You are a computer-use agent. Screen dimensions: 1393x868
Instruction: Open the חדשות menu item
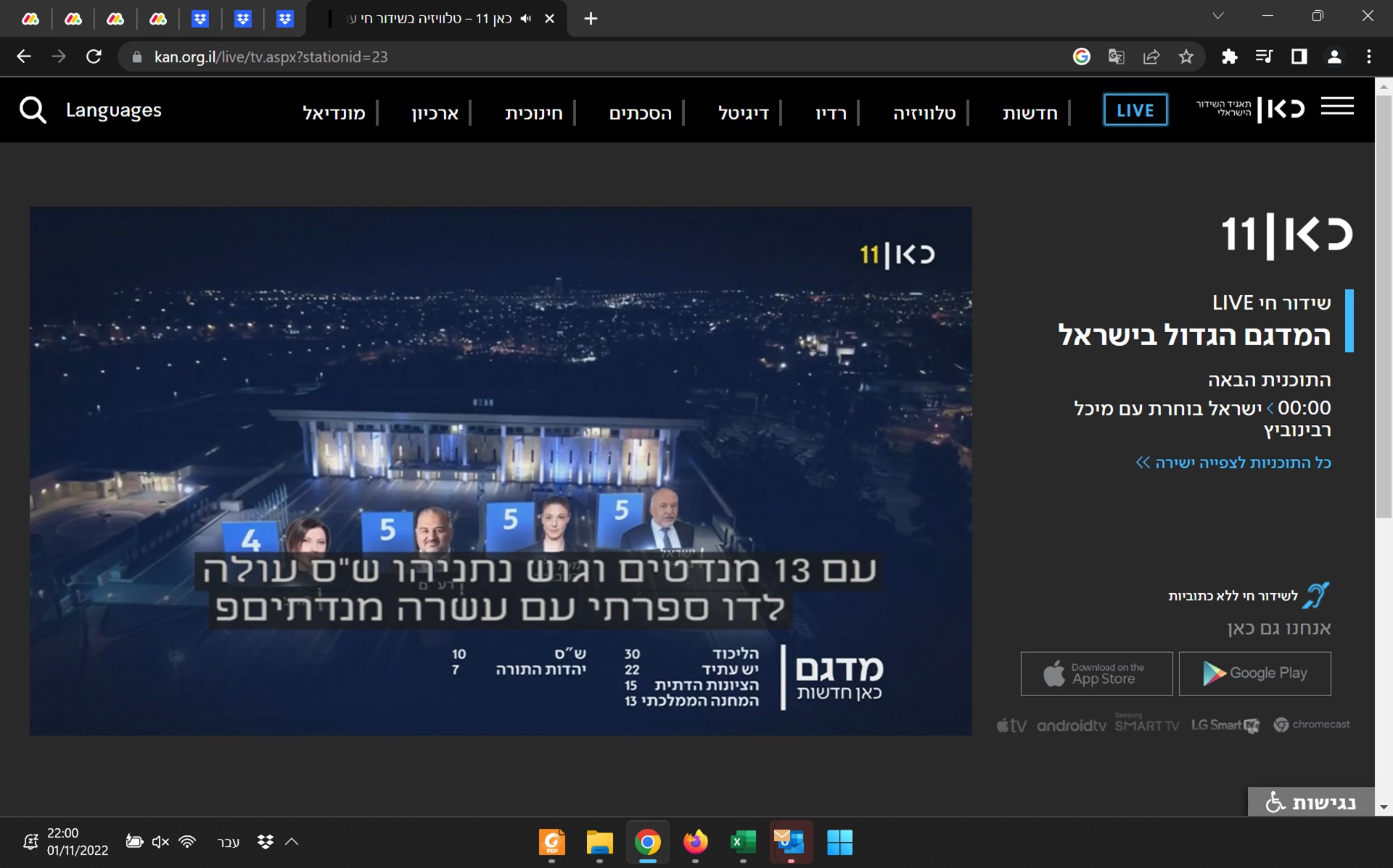tap(1030, 113)
